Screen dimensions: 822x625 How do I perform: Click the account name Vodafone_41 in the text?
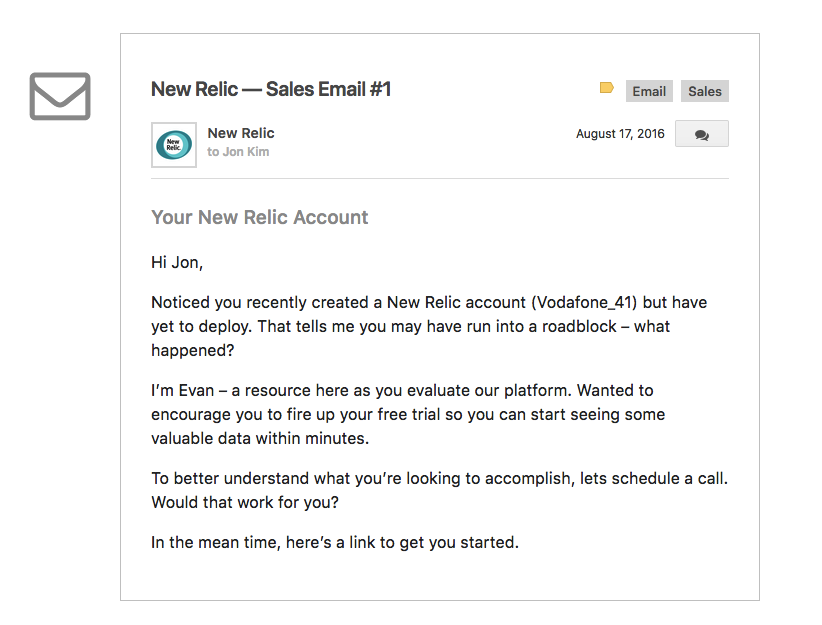[x=587, y=303]
